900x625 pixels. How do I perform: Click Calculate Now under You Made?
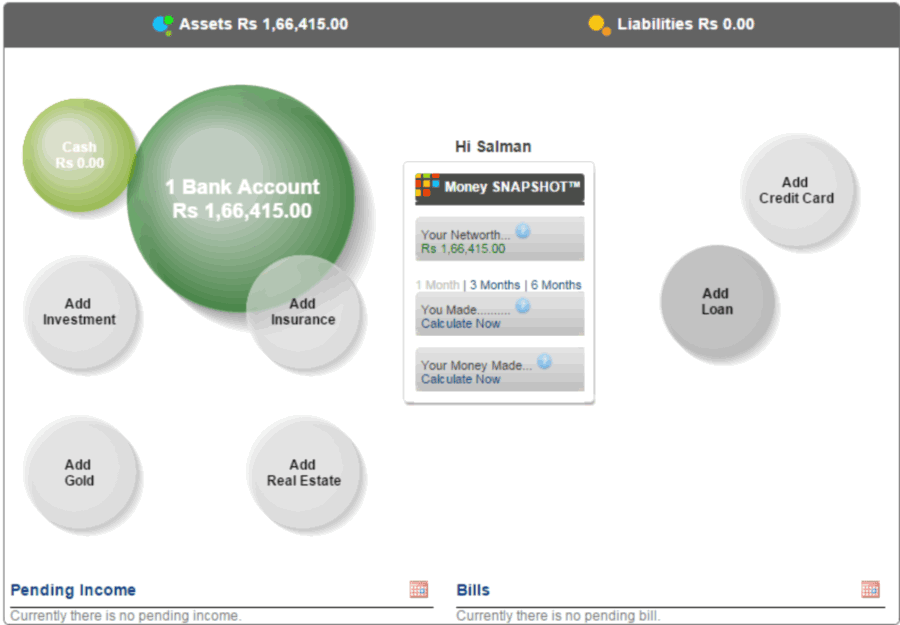461,324
